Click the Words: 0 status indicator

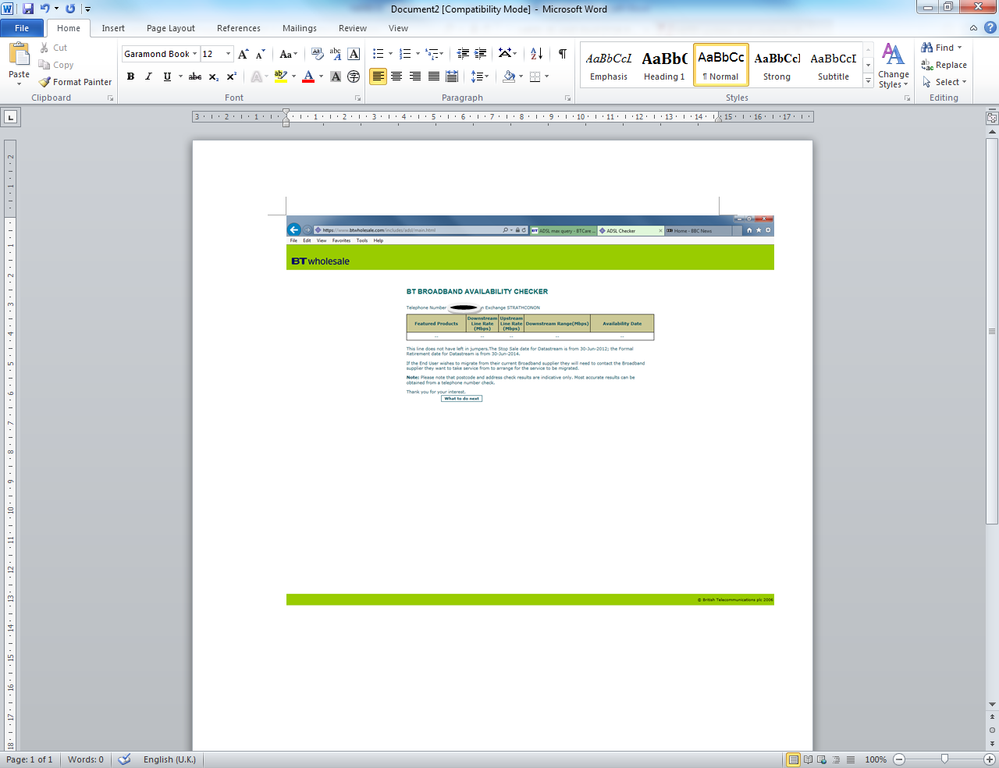[85, 759]
